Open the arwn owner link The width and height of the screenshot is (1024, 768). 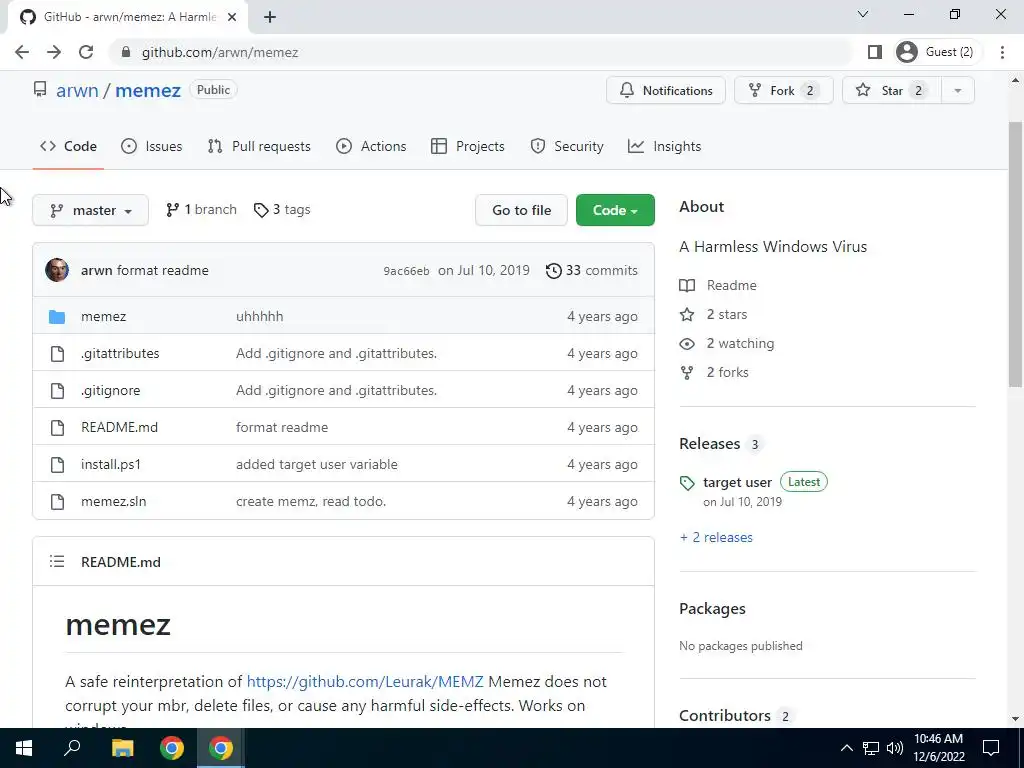[x=77, y=90]
